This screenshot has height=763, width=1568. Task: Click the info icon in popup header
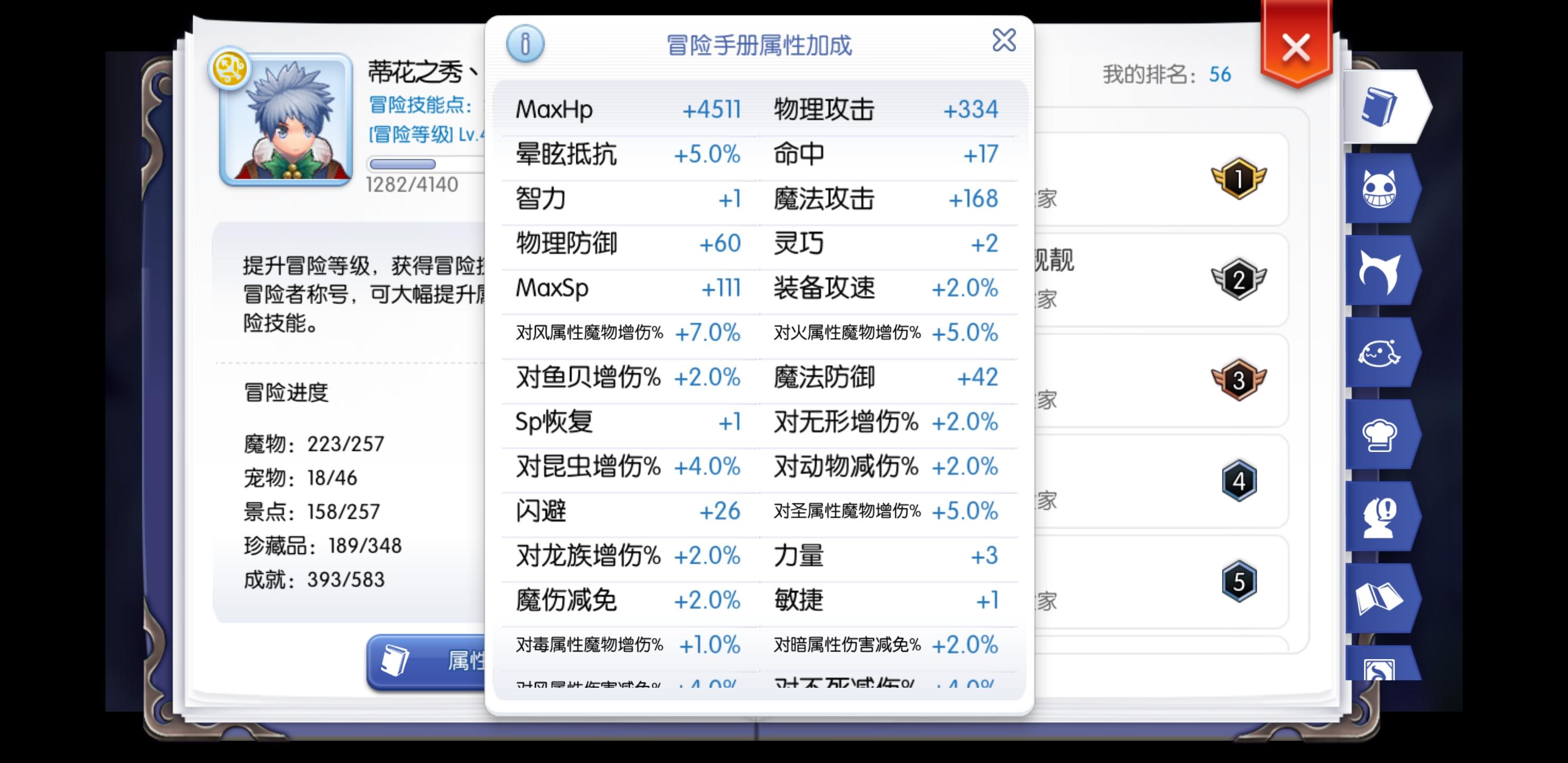(x=524, y=44)
